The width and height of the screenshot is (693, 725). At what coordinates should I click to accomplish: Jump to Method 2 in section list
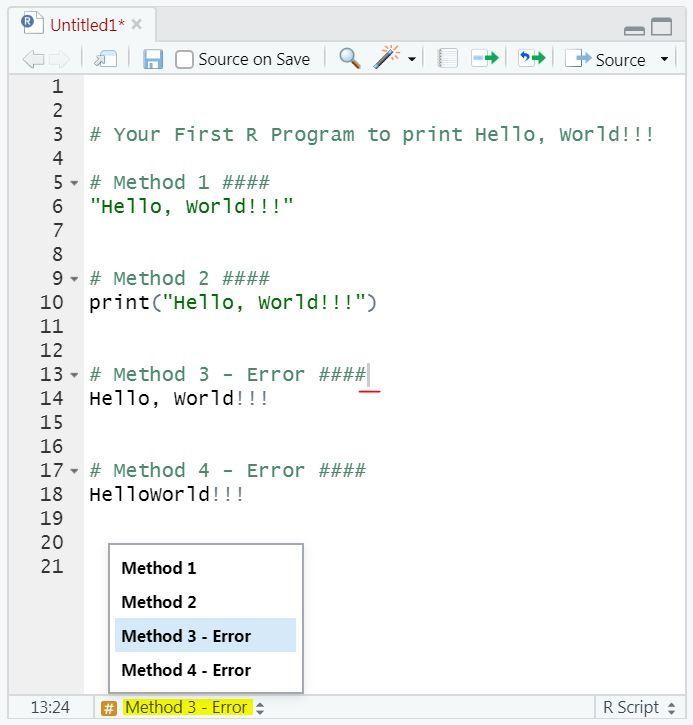[x=205, y=602]
